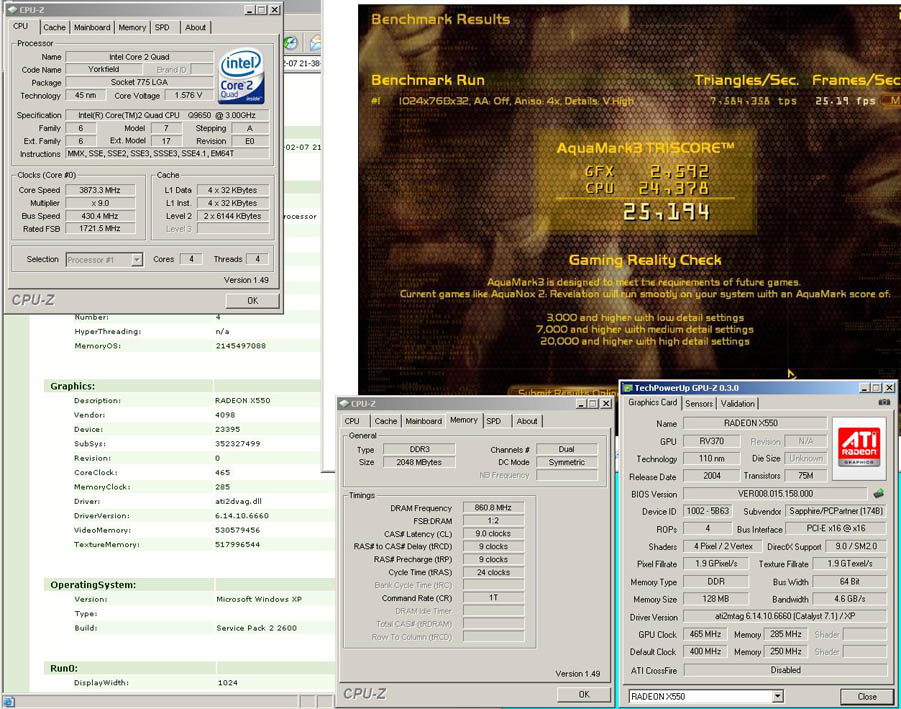This screenshot has width=901, height=709.
Task: Click the Subvendor value Sapphire/PCPartner
Action: [x=836, y=511]
